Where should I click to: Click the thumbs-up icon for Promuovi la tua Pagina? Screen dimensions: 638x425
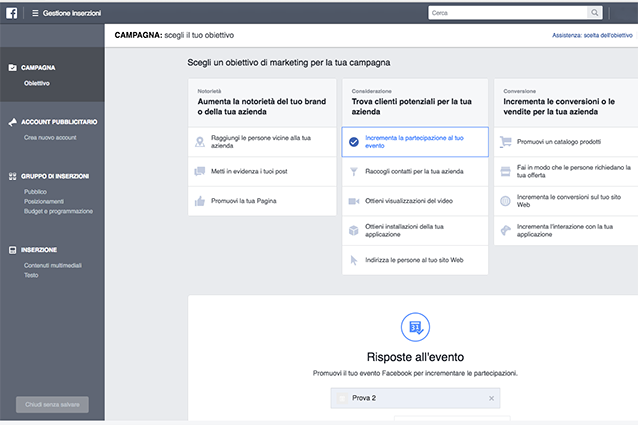click(x=200, y=201)
